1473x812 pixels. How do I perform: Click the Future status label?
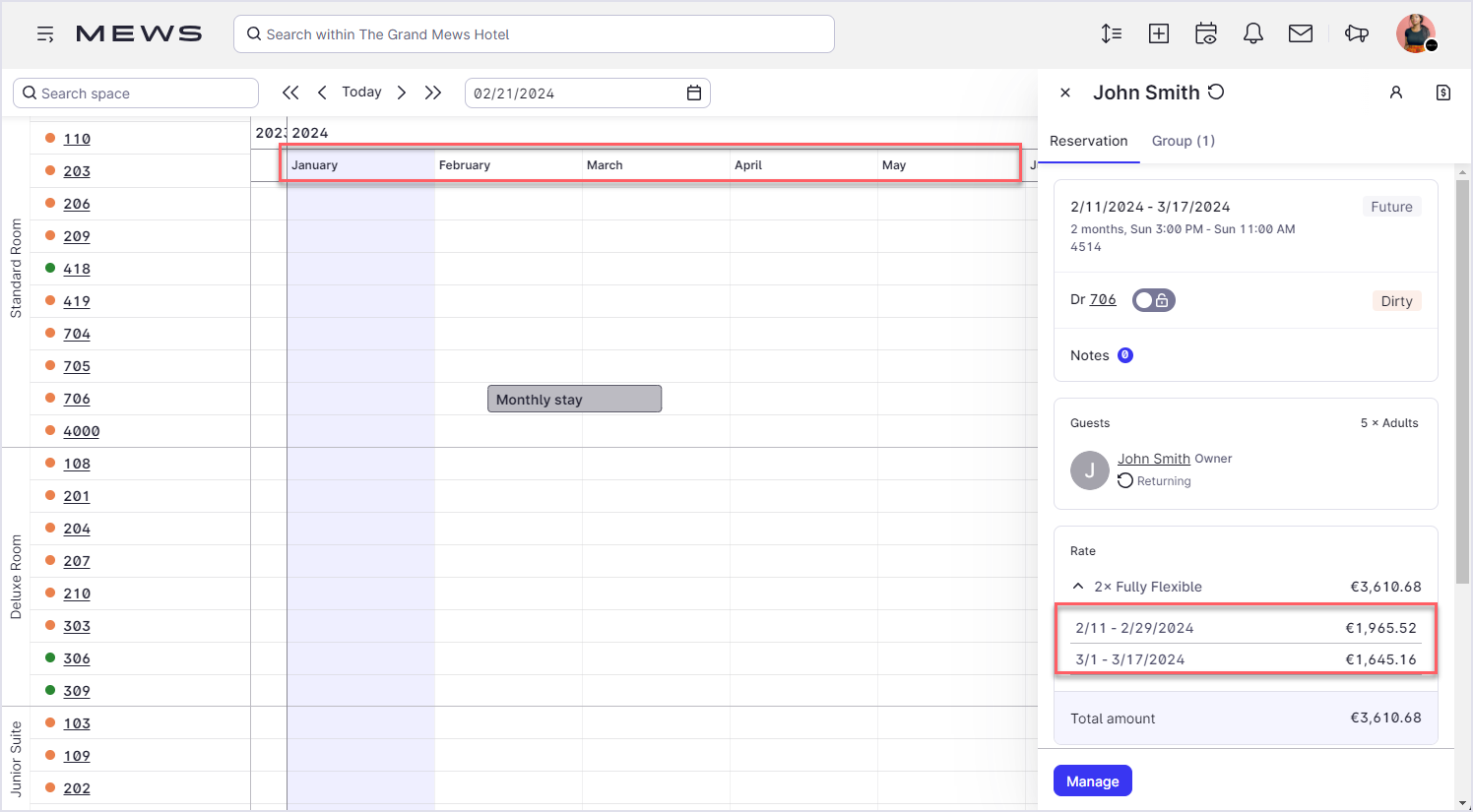tap(1391, 207)
